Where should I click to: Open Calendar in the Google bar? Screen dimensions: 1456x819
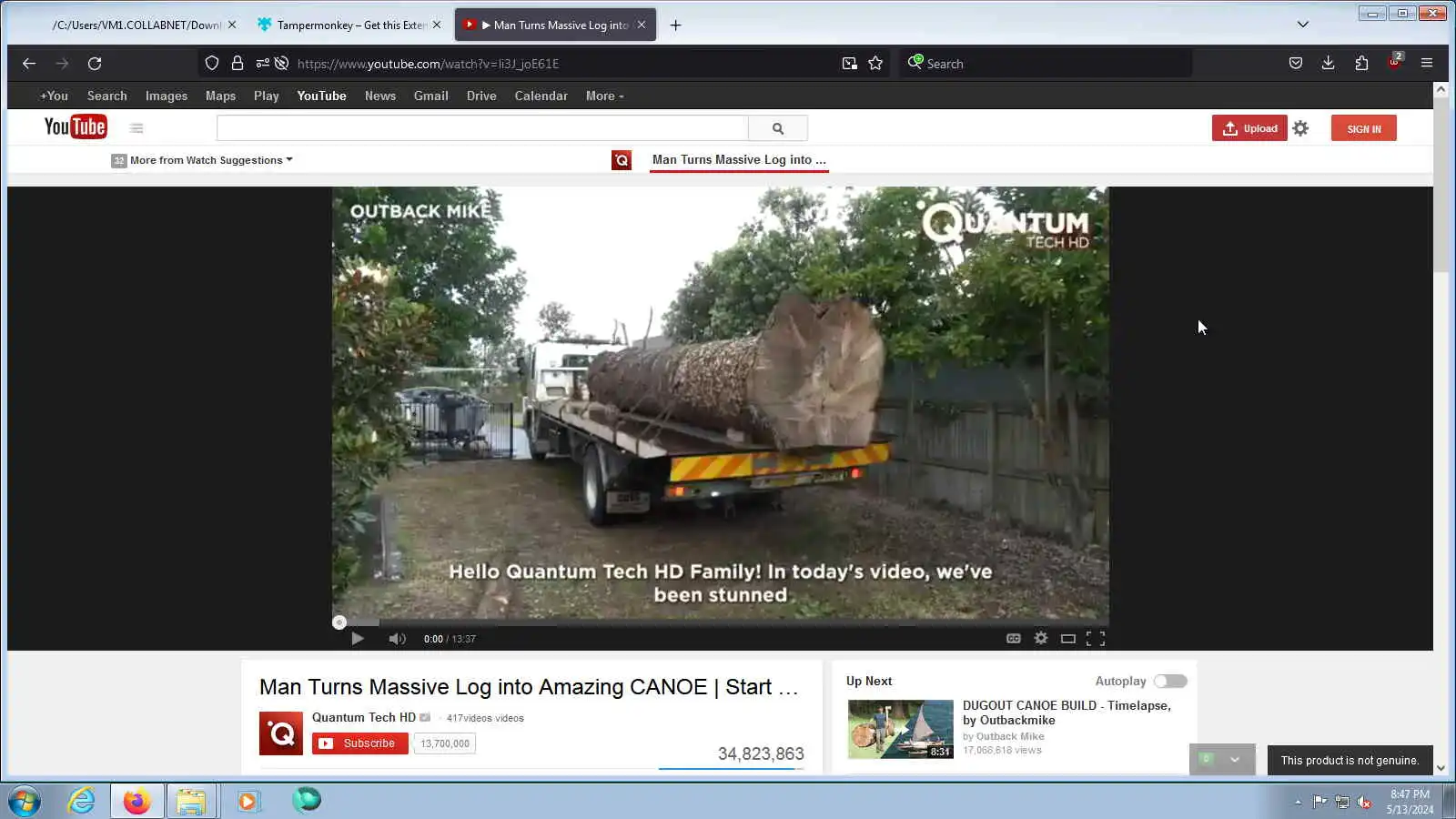541,96
